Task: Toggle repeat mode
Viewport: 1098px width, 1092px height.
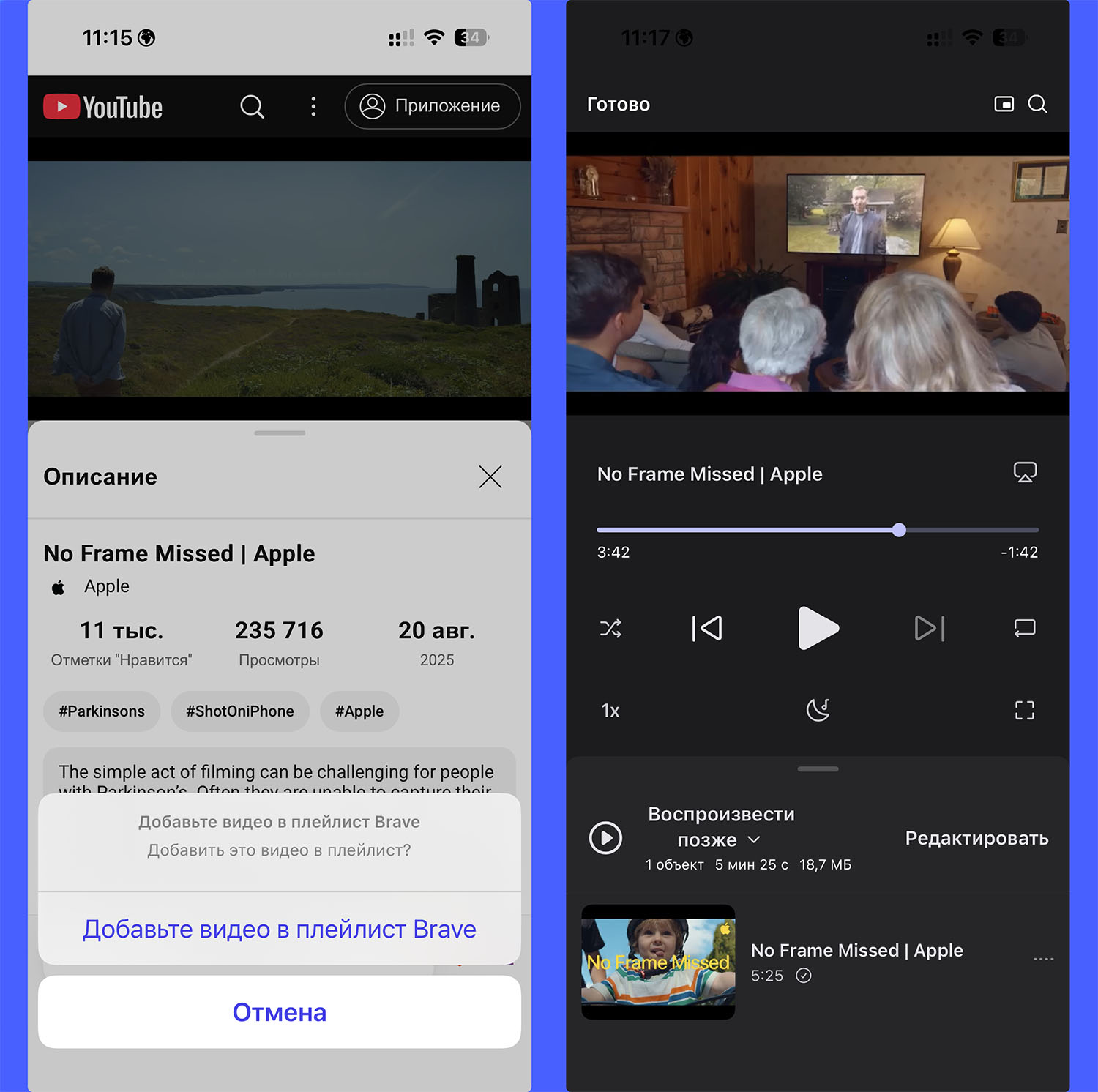Action: click(x=1024, y=628)
